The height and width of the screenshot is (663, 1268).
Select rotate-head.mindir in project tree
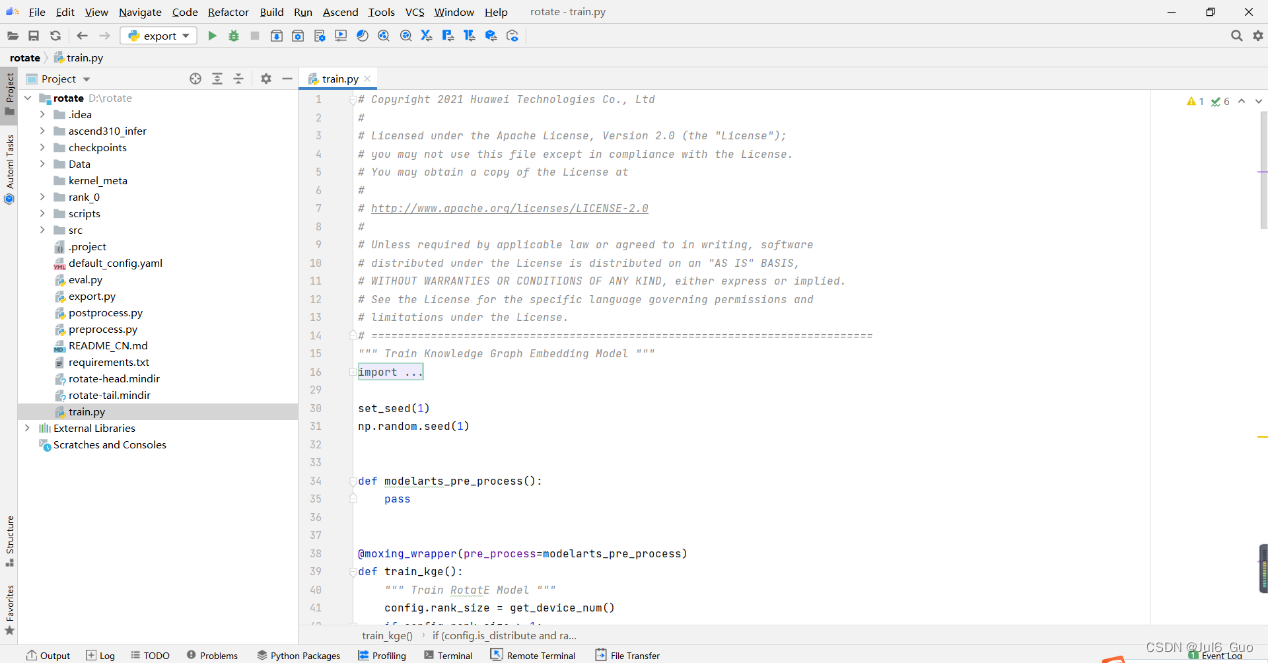114,379
